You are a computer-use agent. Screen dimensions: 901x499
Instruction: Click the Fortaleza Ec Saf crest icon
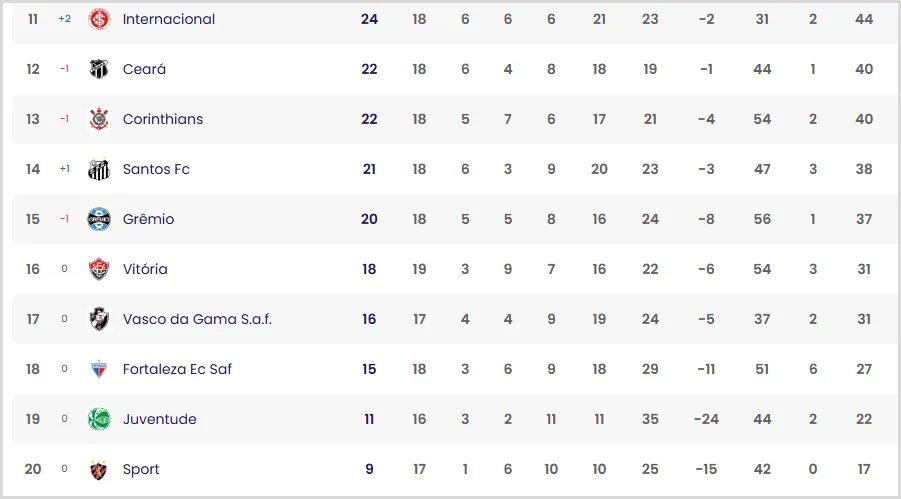(x=99, y=369)
